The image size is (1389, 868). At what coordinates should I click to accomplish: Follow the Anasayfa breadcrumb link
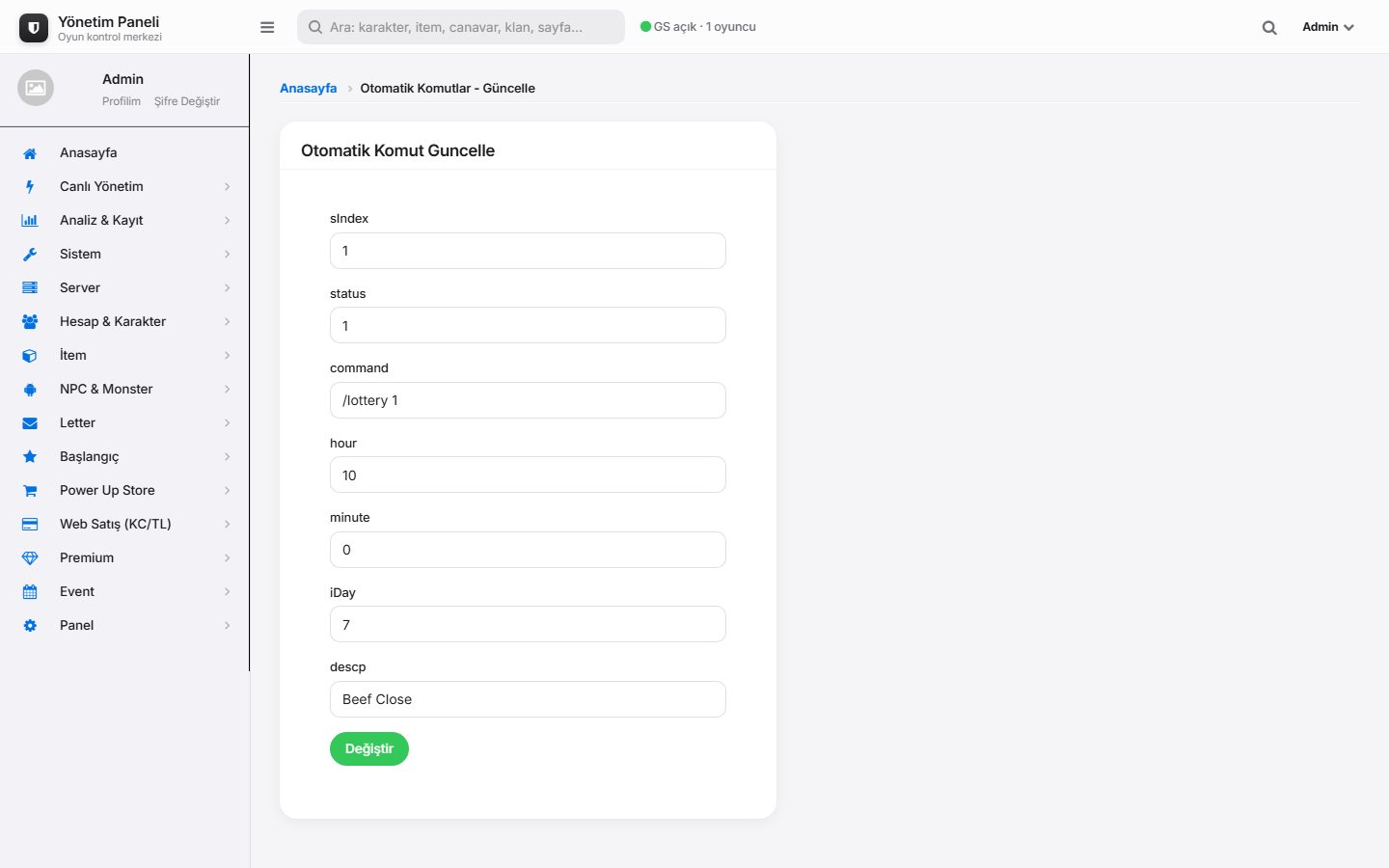(309, 88)
